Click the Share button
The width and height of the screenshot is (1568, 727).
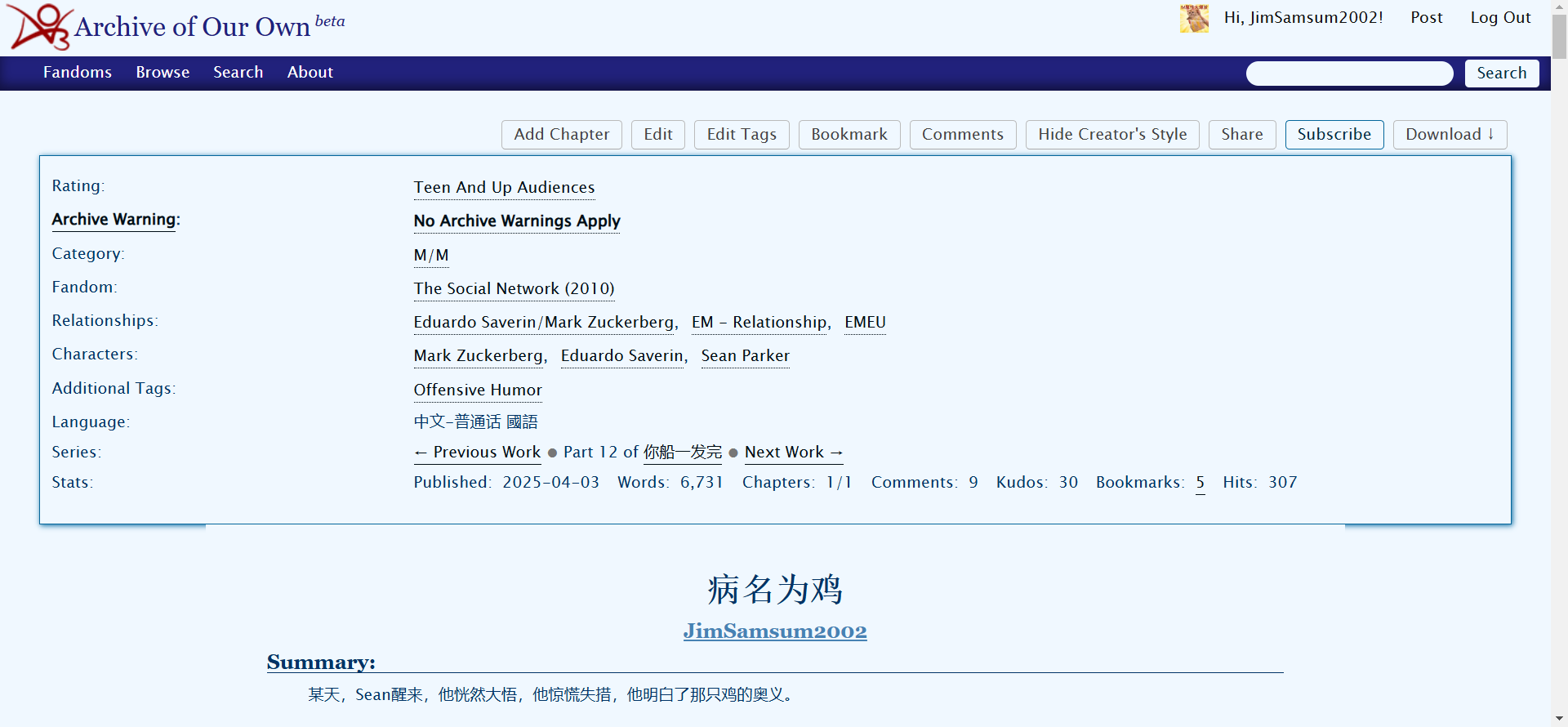1242,135
